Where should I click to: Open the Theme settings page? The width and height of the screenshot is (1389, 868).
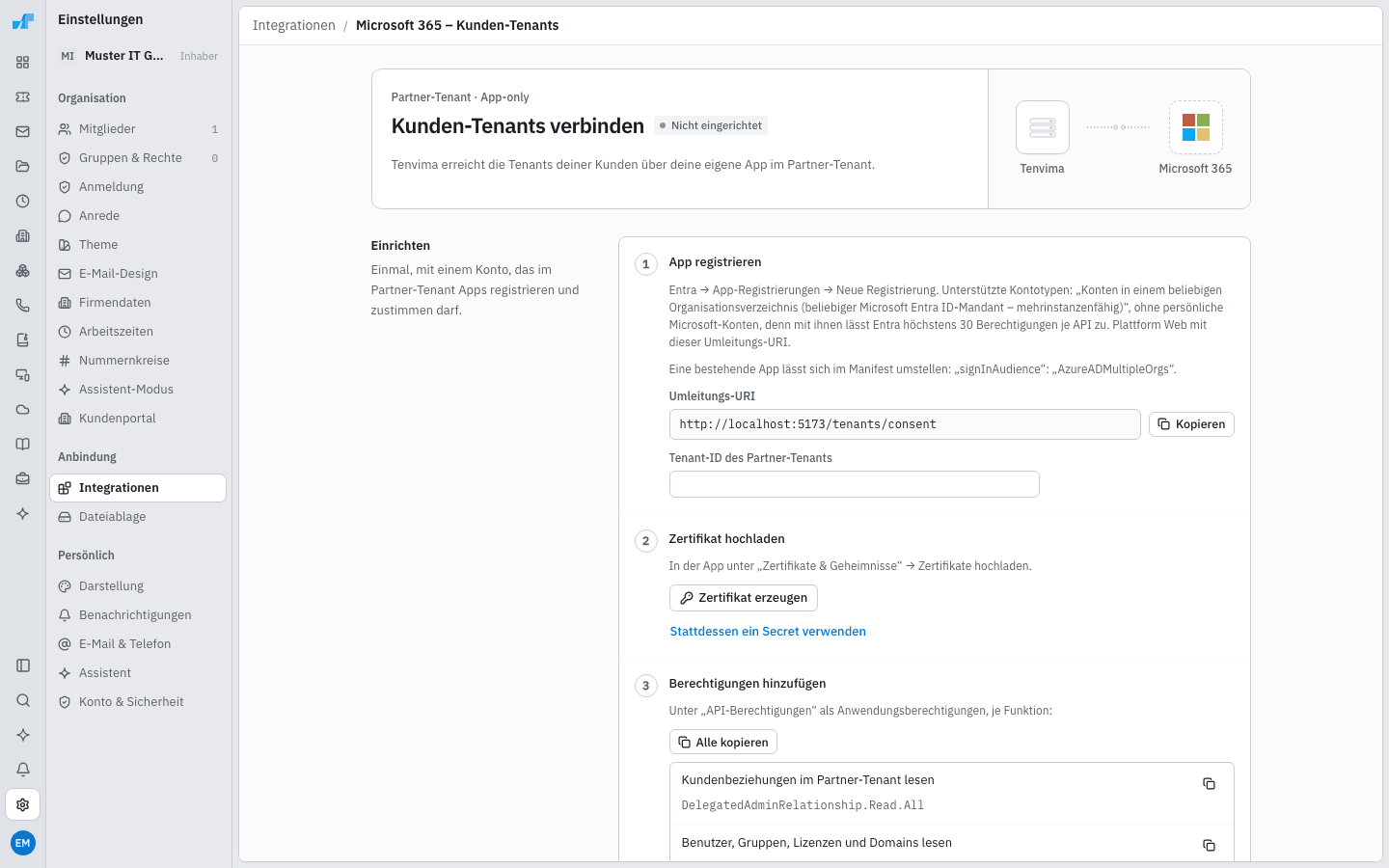[138, 245]
